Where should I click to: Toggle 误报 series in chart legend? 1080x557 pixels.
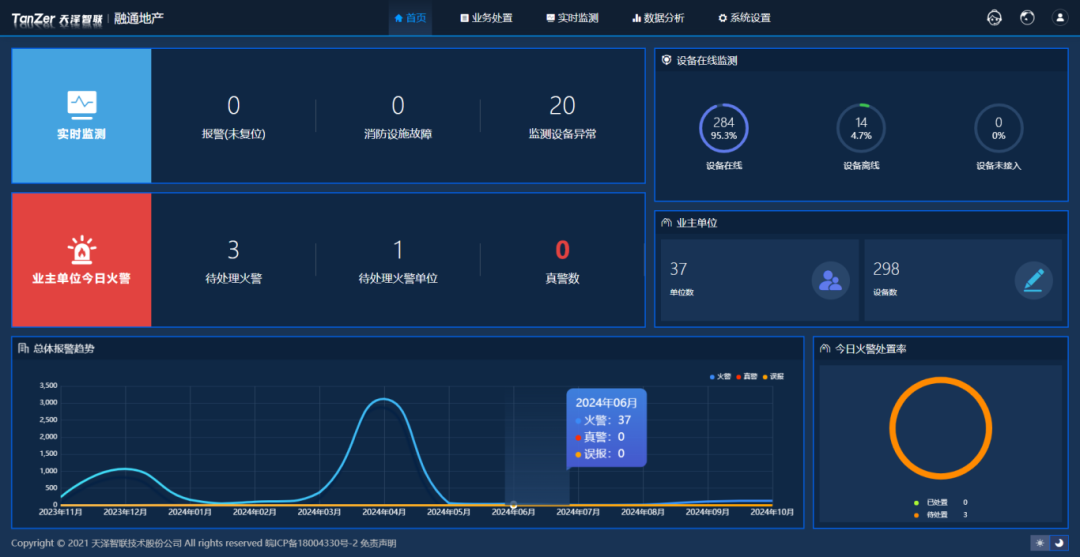pyautogui.click(x=774, y=376)
